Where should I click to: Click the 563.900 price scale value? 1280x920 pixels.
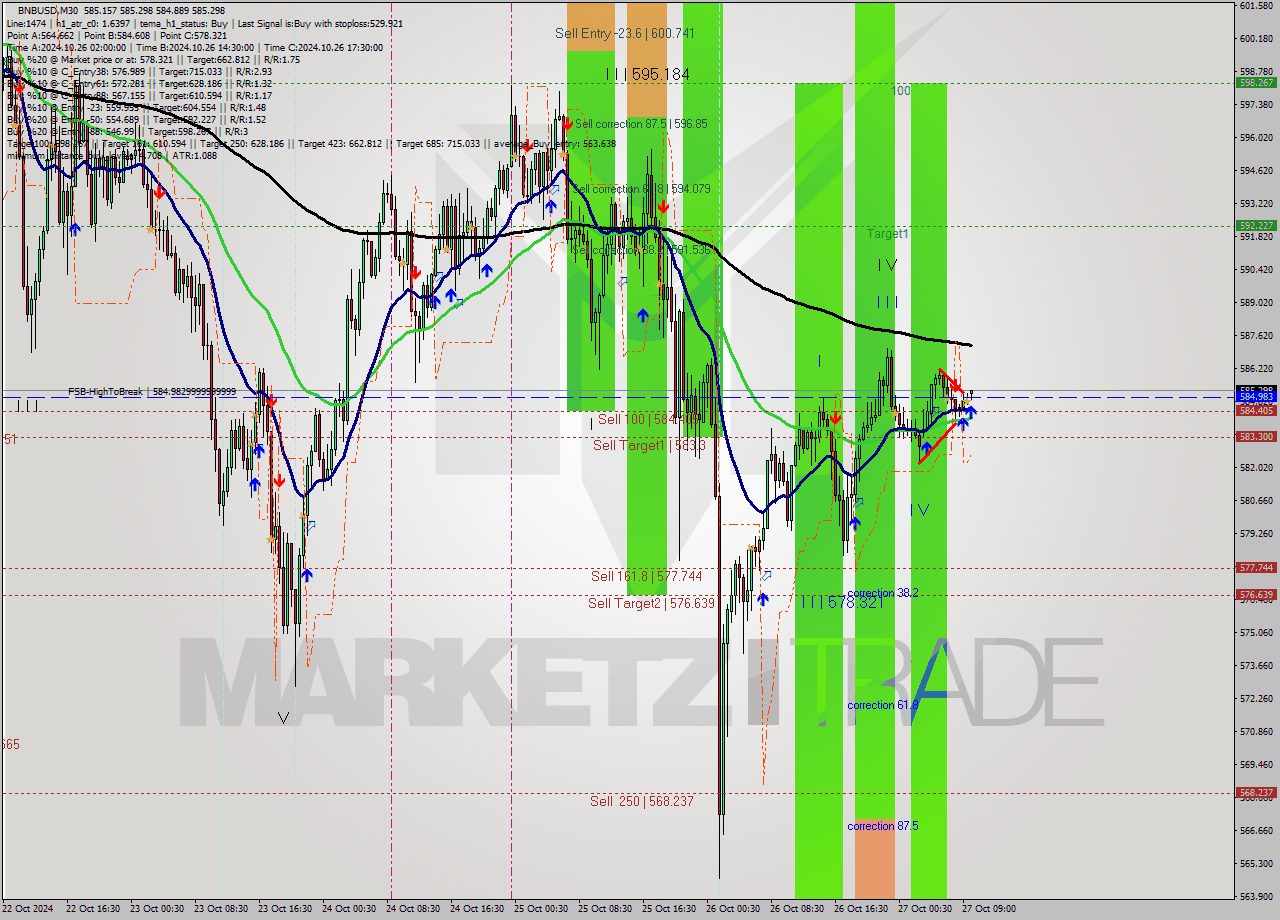1255,896
